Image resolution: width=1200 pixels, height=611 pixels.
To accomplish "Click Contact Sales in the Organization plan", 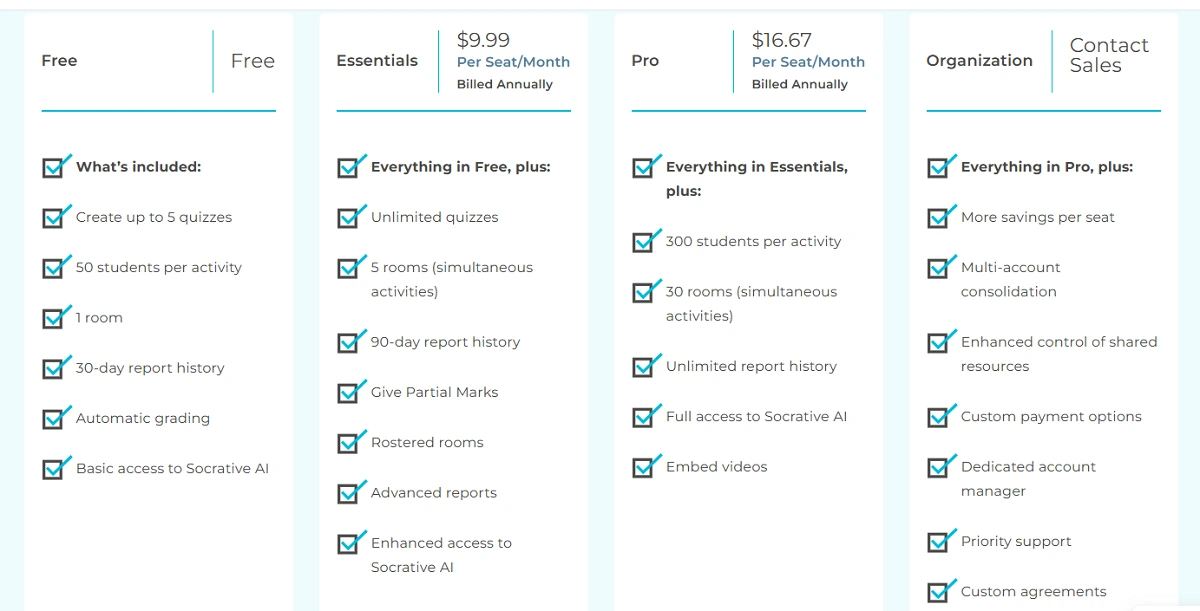I will 1108,56.
